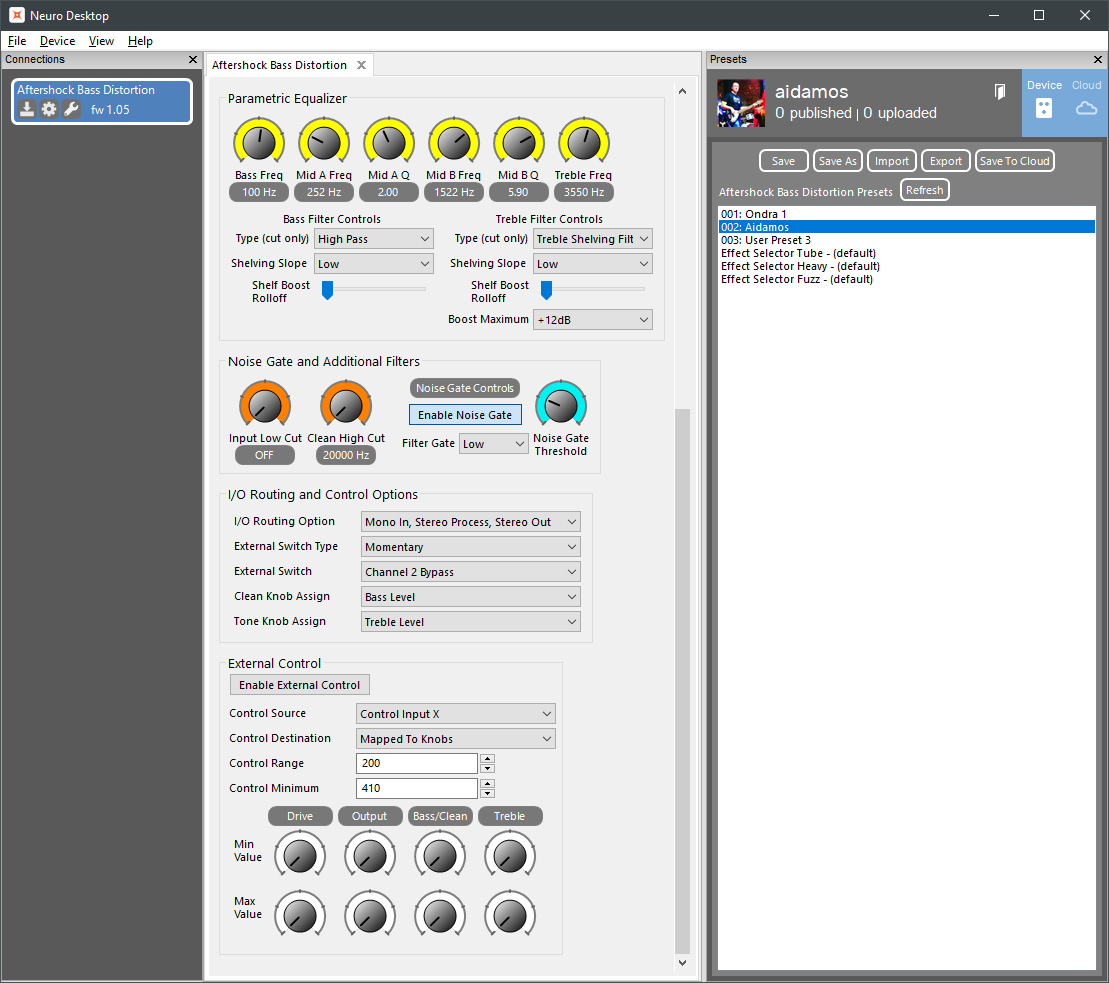This screenshot has height=983, width=1109.
Task: Toggle the Enable Noise Gate button
Action: pyautogui.click(x=465, y=415)
